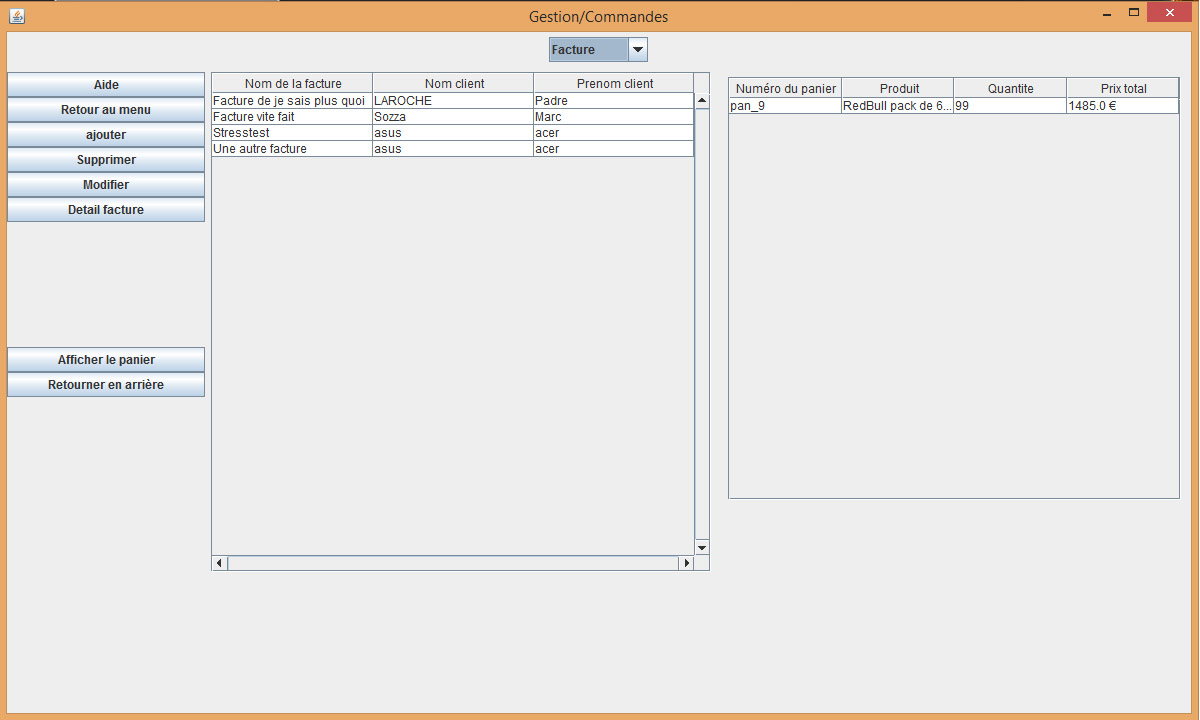Screen dimensions: 1200x720
Task: Click the 'Prix total' column header
Action: click(x=1123, y=89)
